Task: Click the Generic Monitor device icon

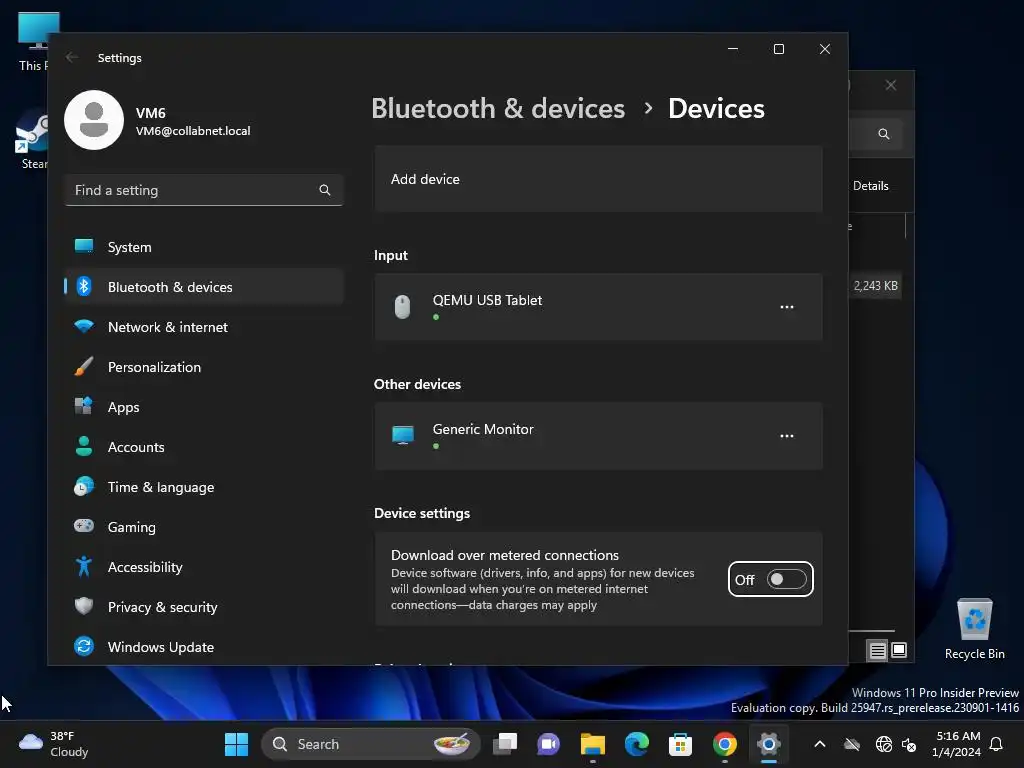Action: click(402, 435)
